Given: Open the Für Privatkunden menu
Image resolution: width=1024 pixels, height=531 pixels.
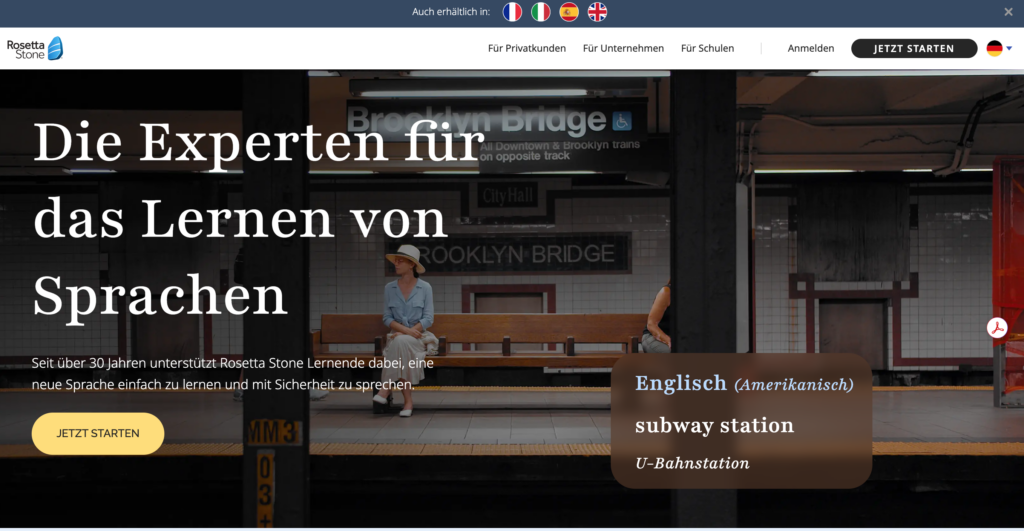Looking at the screenshot, I should coord(527,48).
